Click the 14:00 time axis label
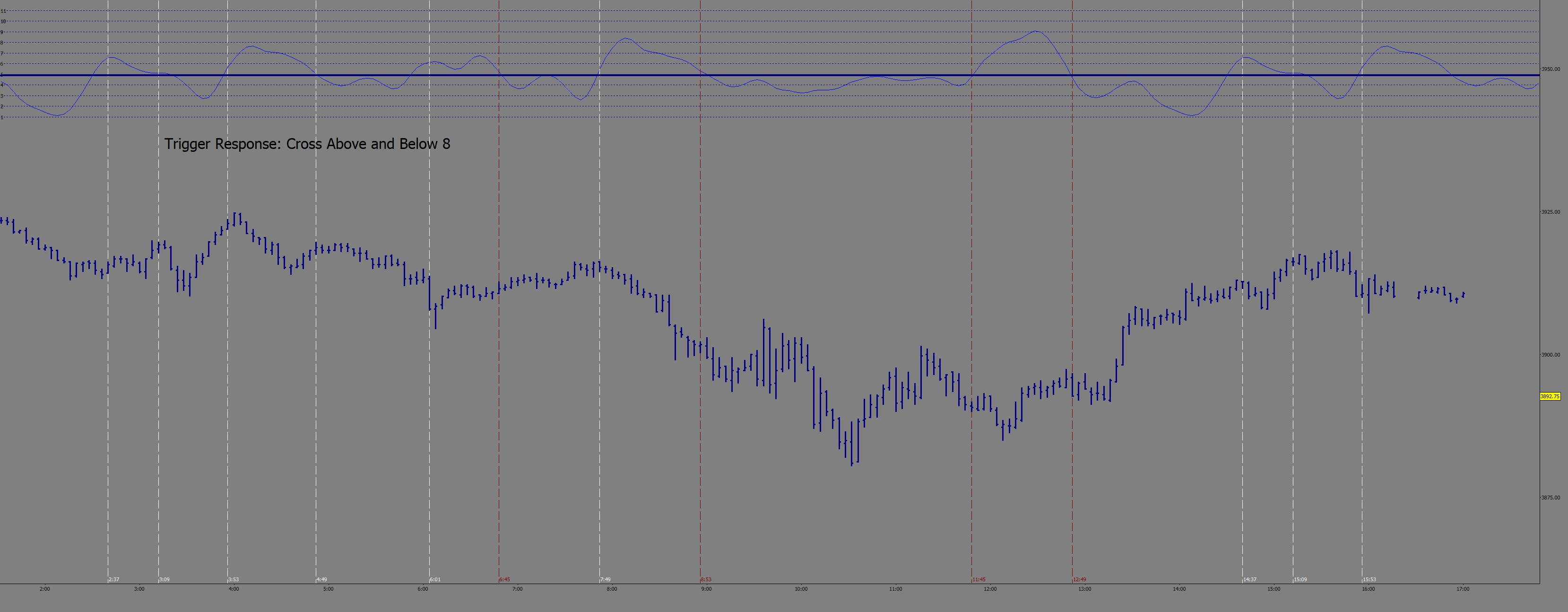This screenshot has height=612, width=1568. tap(1179, 589)
